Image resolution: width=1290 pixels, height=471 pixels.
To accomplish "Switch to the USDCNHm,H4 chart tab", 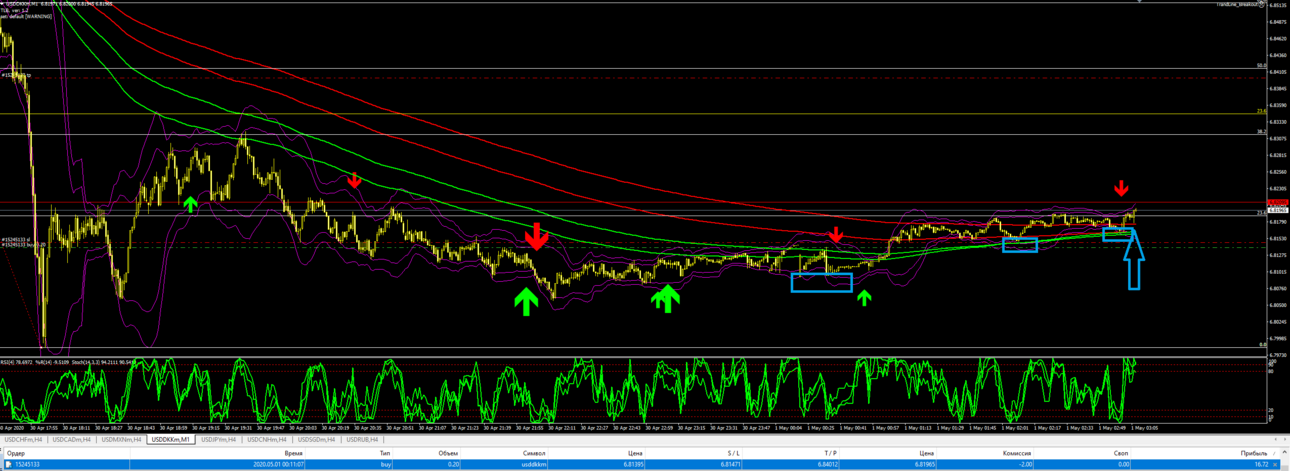I will (x=269, y=439).
